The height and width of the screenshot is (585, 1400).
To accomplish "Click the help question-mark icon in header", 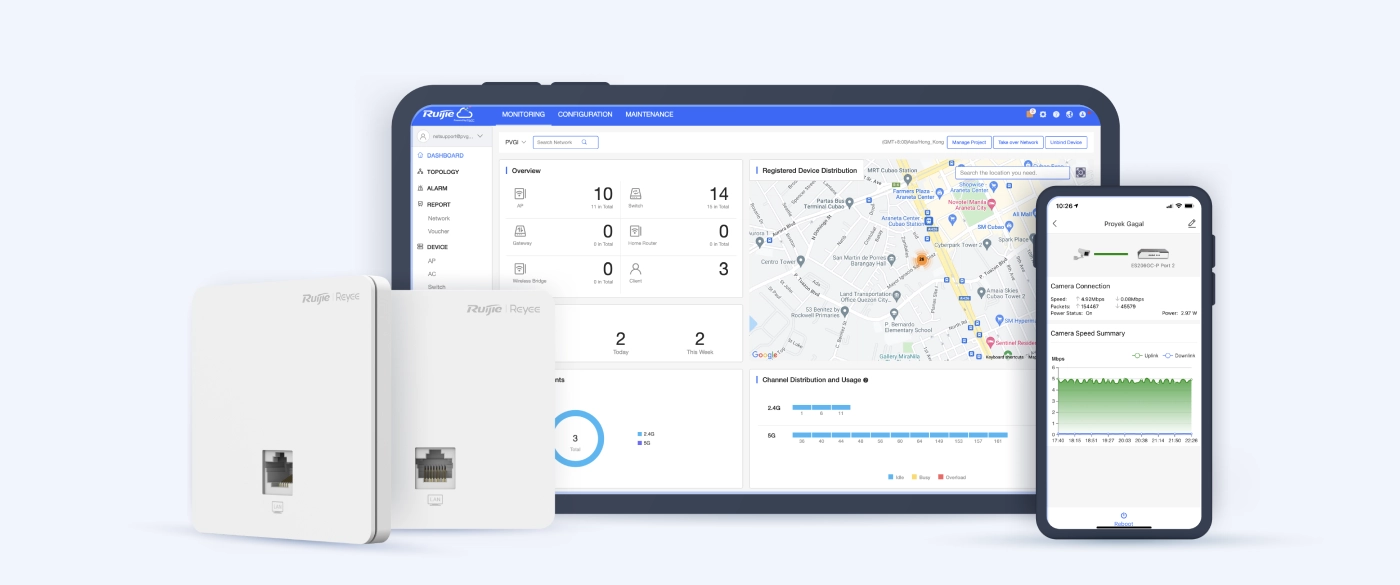I will click(x=1056, y=114).
